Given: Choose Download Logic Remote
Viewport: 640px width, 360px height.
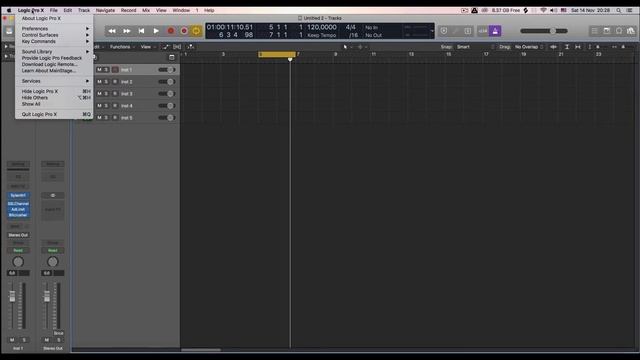Looking at the screenshot, I should click(54, 64).
